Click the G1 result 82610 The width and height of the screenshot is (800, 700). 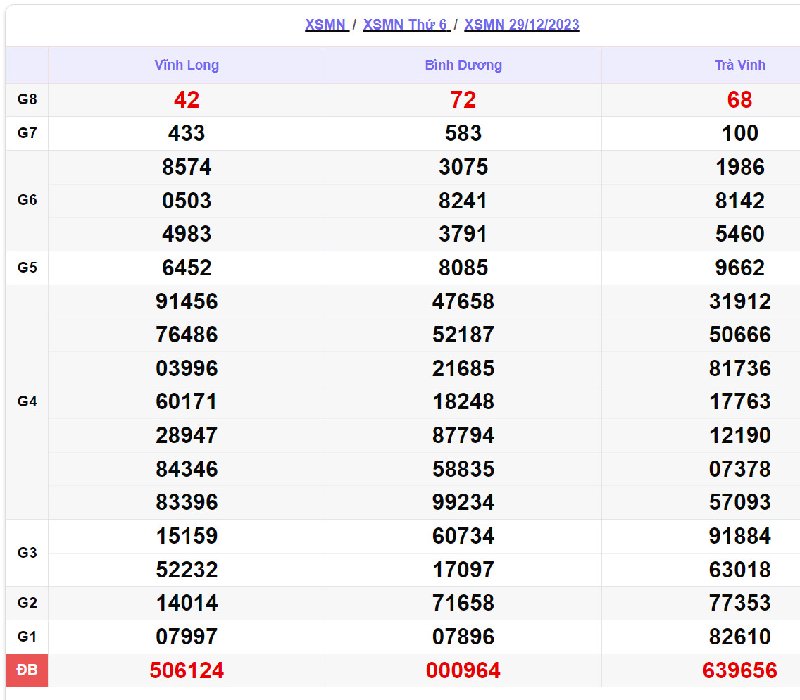pyautogui.click(x=740, y=636)
